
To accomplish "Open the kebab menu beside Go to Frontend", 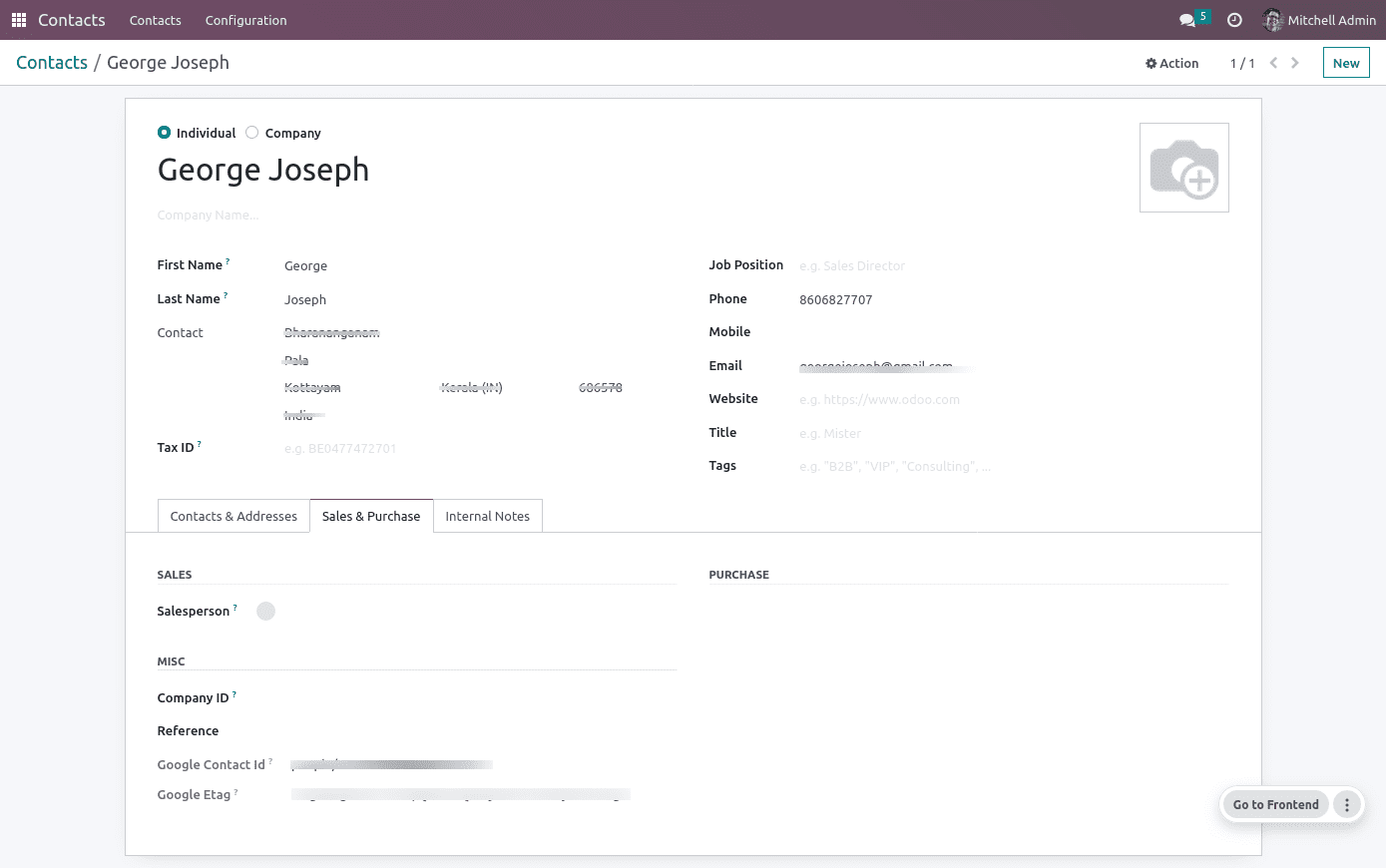I will point(1346,804).
